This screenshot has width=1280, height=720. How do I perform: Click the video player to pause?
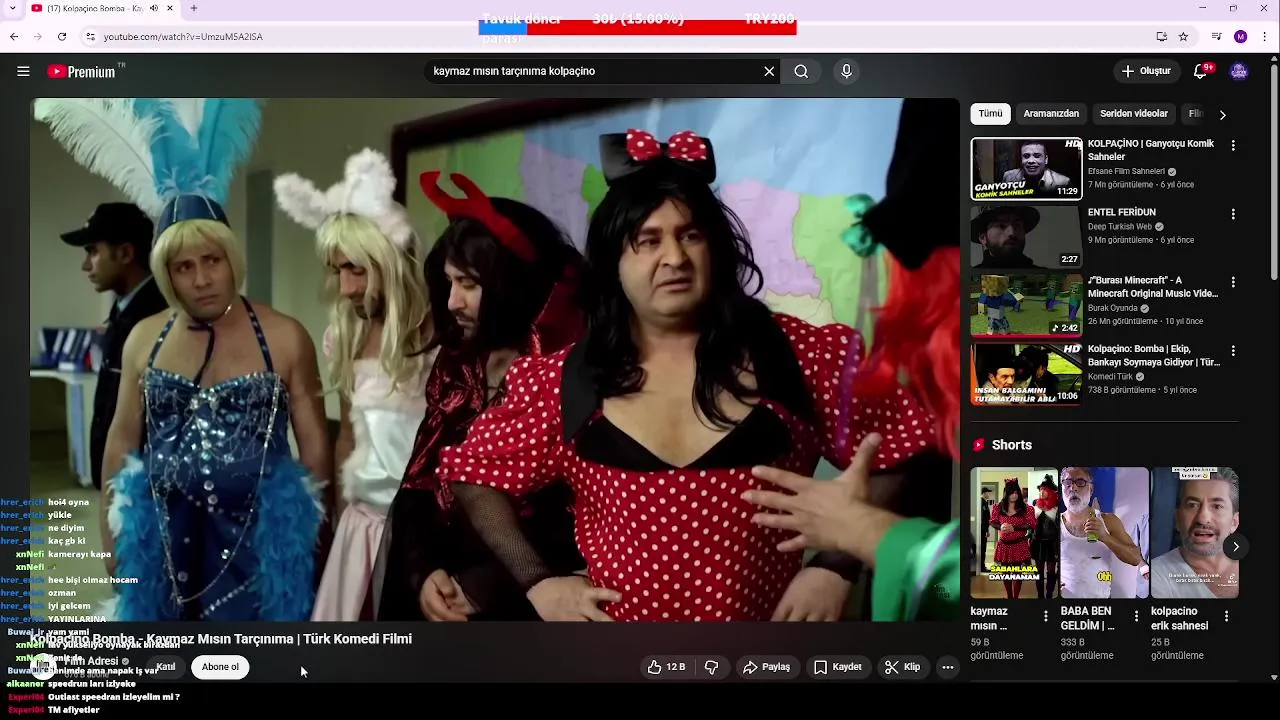[495, 360]
